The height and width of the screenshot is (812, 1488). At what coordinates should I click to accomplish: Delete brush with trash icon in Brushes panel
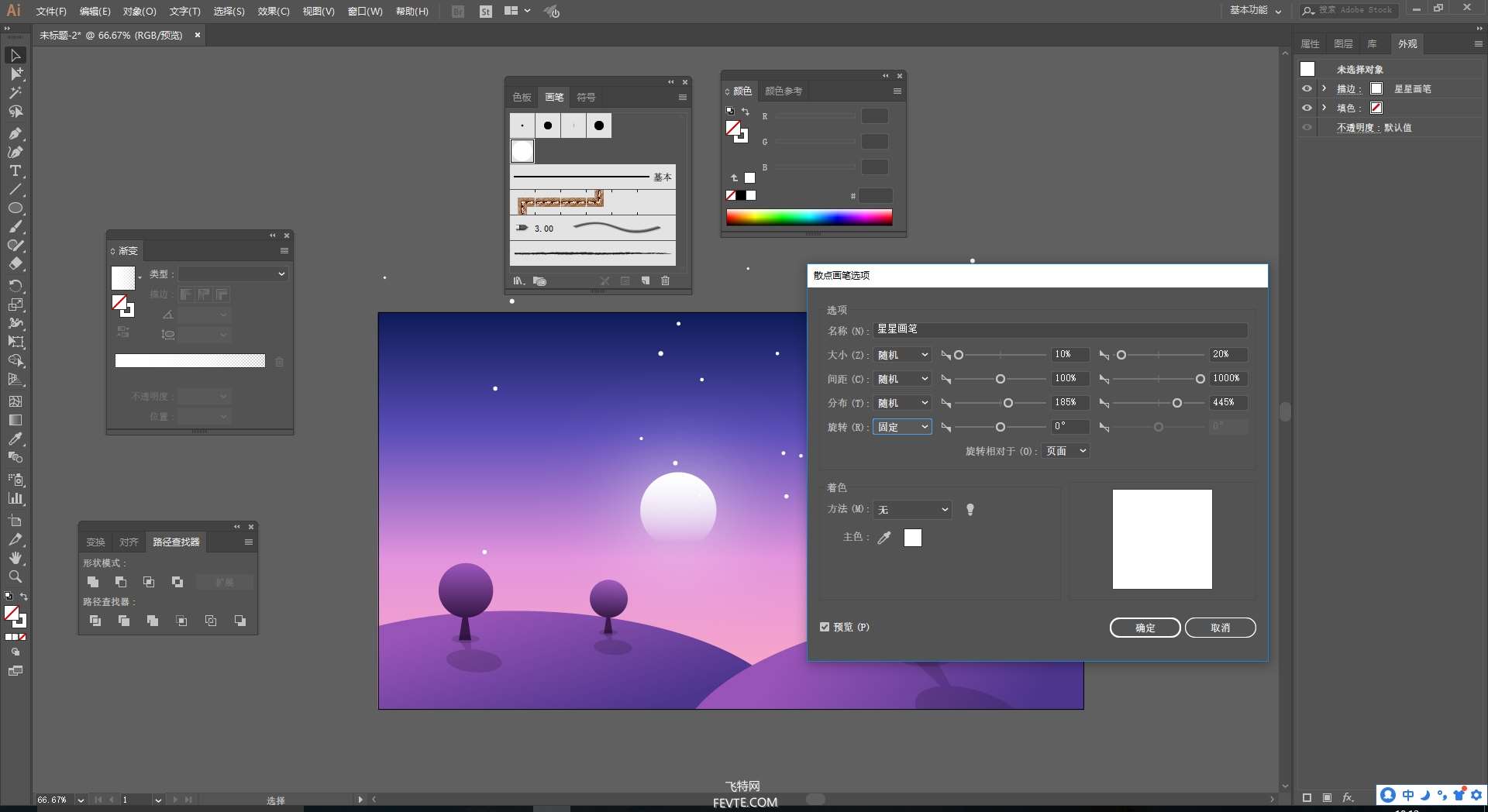[x=665, y=281]
